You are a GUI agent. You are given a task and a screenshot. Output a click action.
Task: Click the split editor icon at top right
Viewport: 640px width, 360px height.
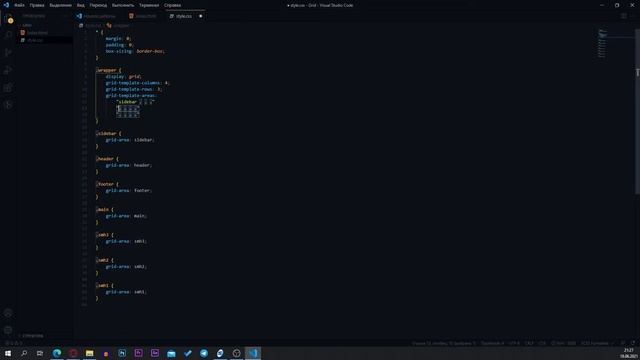click(624, 16)
